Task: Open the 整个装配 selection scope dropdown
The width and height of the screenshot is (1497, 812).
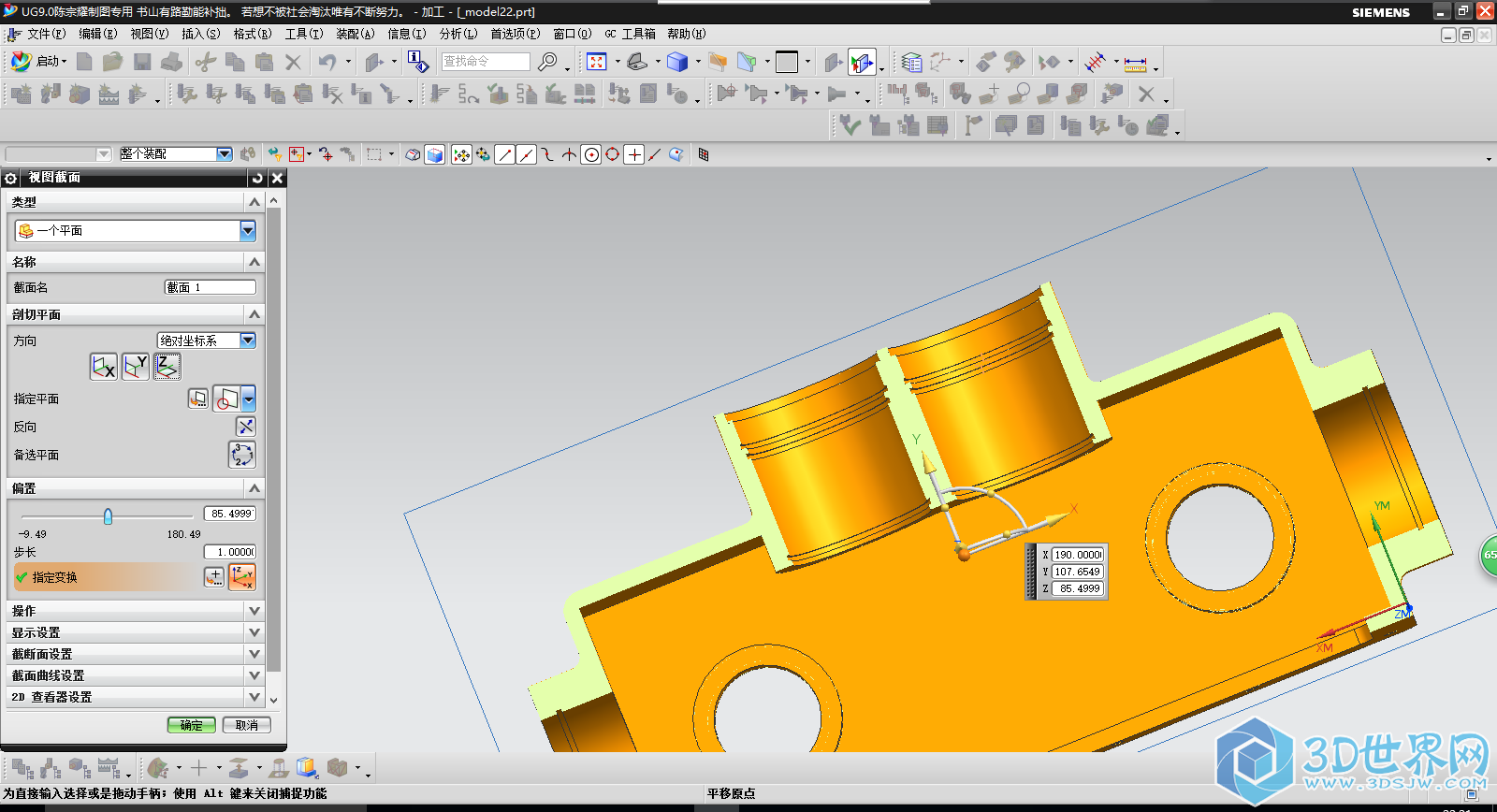Action: [x=225, y=154]
